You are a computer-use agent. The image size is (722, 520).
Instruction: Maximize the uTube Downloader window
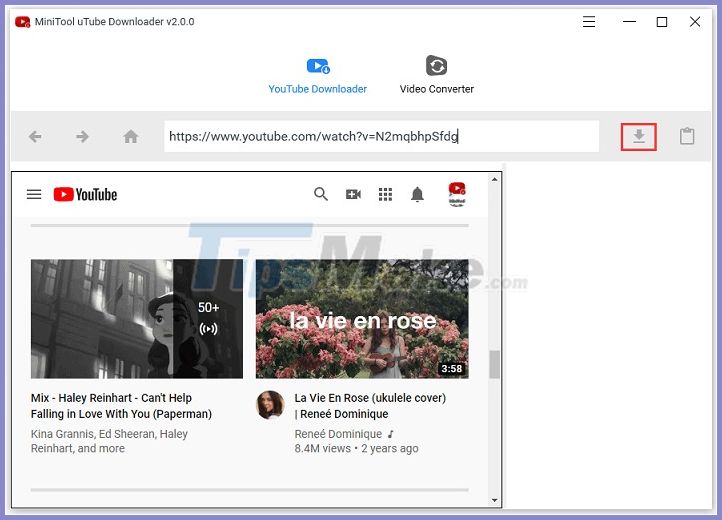click(662, 22)
